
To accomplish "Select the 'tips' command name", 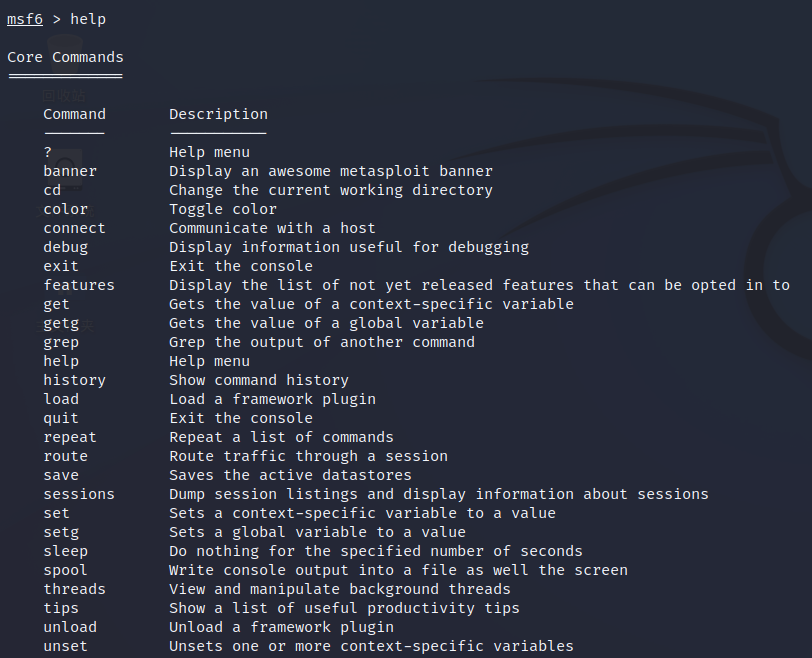I will [x=61, y=608].
